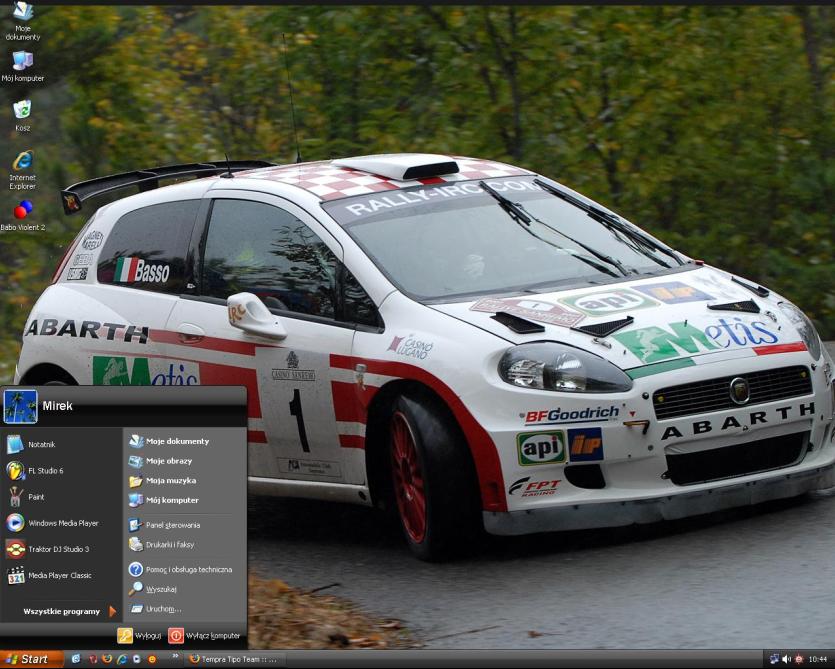This screenshot has height=669, width=835.
Task: Click the FL Studio fruit icon
Action: coord(15,471)
